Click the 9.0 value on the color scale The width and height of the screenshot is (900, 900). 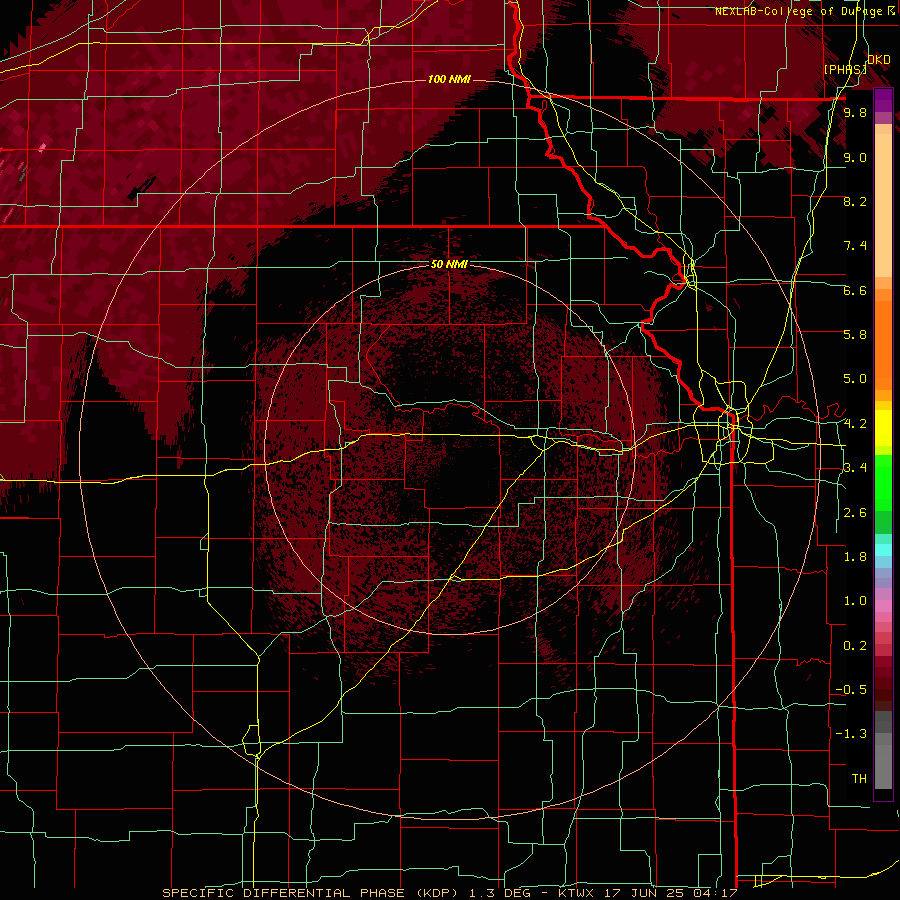(855, 157)
